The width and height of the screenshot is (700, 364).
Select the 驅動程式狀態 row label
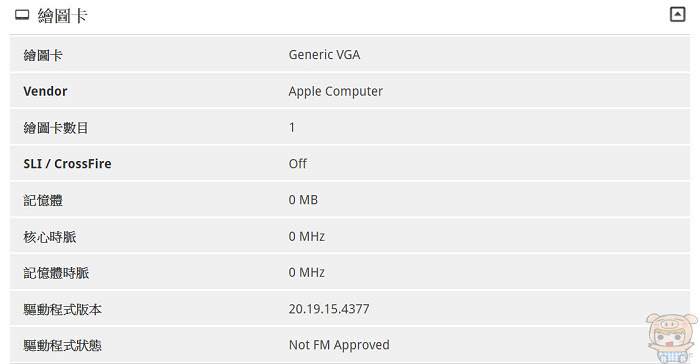pos(62,345)
